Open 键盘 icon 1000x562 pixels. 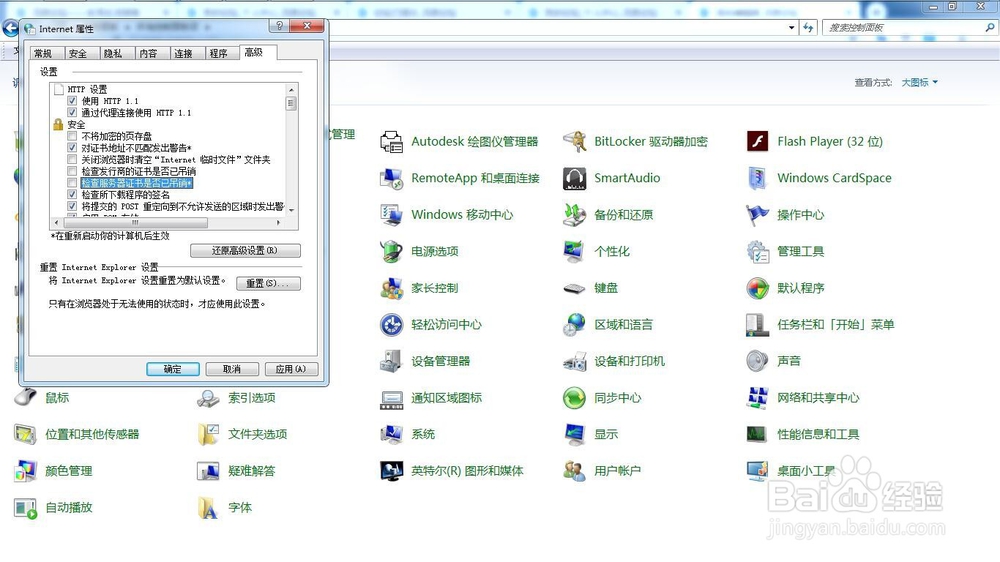(x=575, y=288)
